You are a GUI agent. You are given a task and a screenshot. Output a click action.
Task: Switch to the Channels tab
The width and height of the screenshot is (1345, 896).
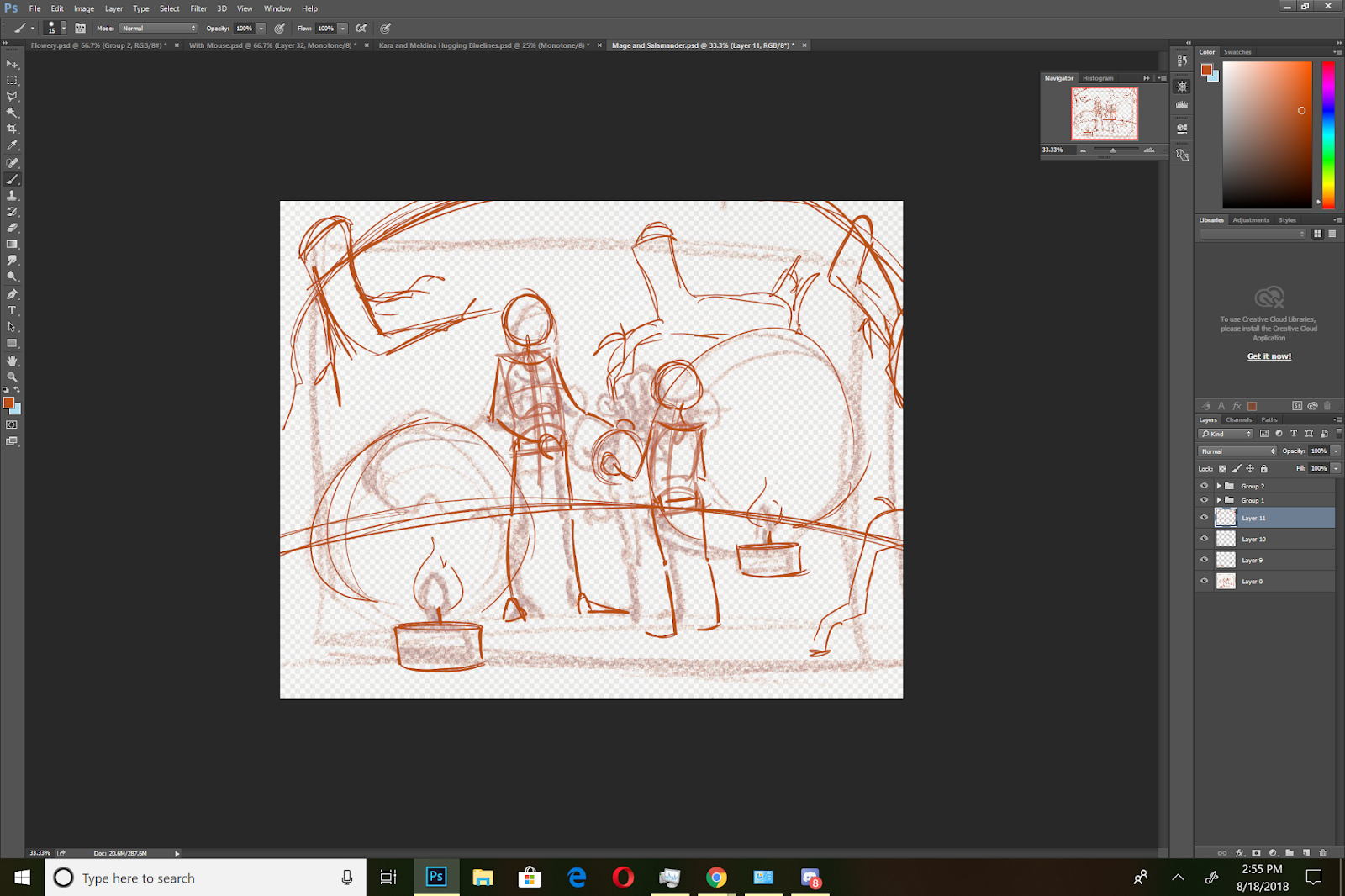click(x=1238, y=419)
